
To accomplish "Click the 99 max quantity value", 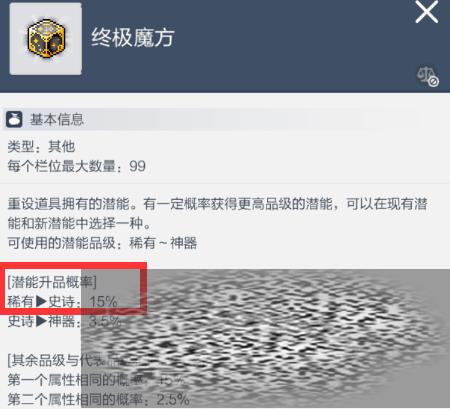I will tap(138, 166).
